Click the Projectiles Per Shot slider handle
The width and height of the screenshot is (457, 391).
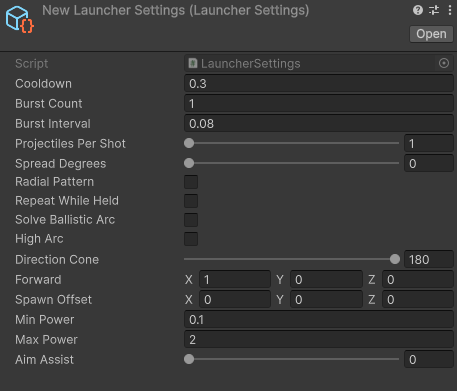click(x=189, y=143)
